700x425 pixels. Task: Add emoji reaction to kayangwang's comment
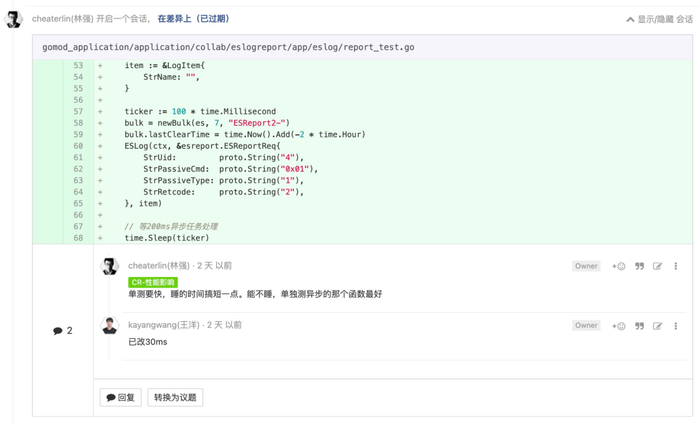[x=619, y=326]
